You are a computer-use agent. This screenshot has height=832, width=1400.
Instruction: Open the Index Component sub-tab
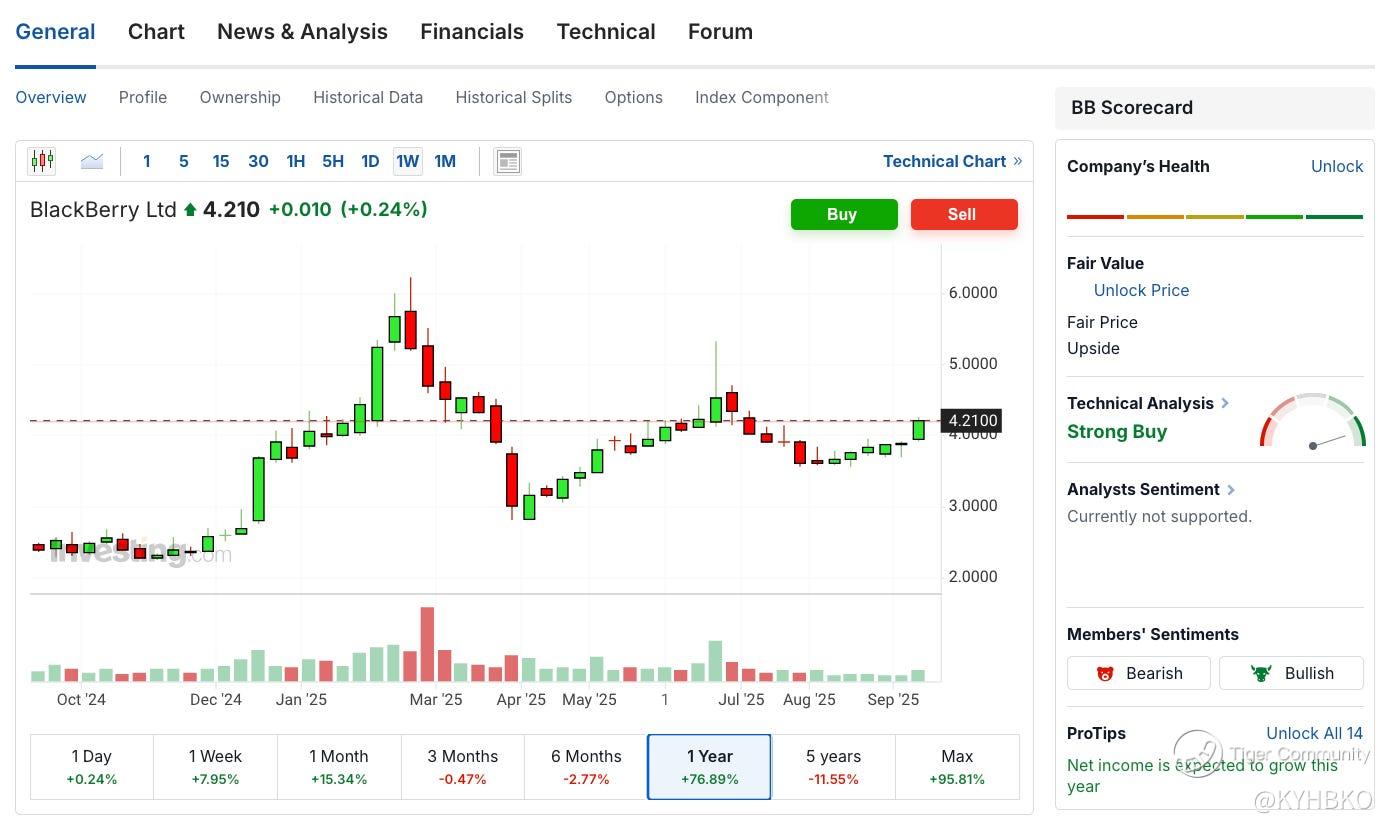click(x=762, y=97)
